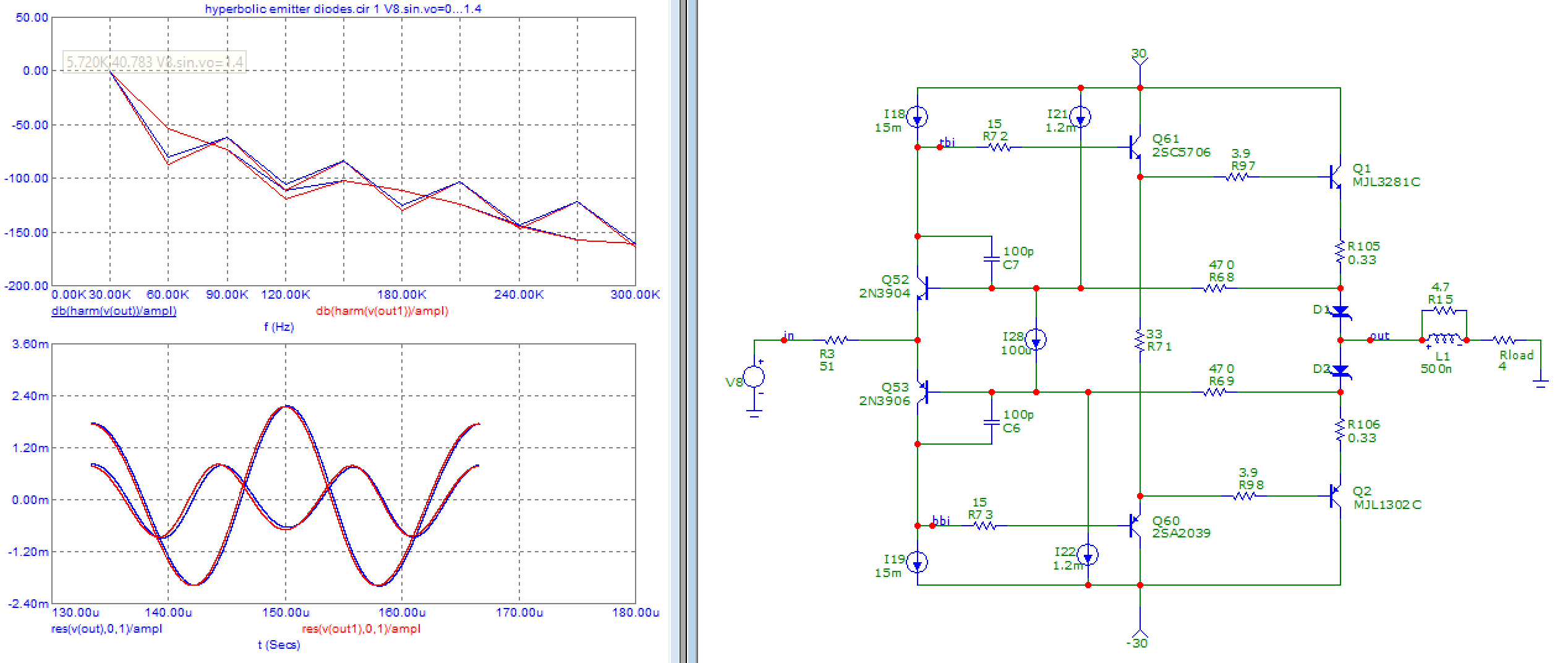Click the 2N3906 model name text
Viewport: 1568px width, 663px height.
point(884,401)
